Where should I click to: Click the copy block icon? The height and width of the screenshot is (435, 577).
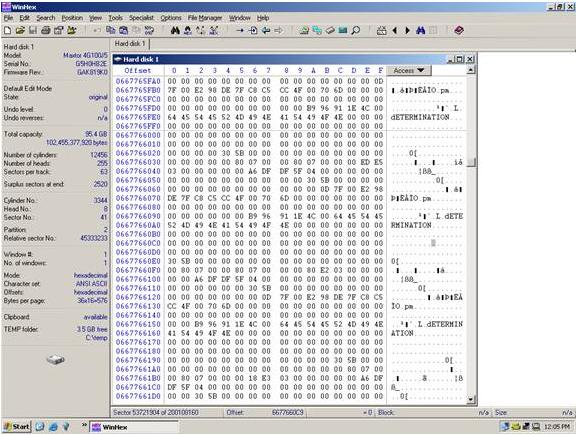click(110, 31)
